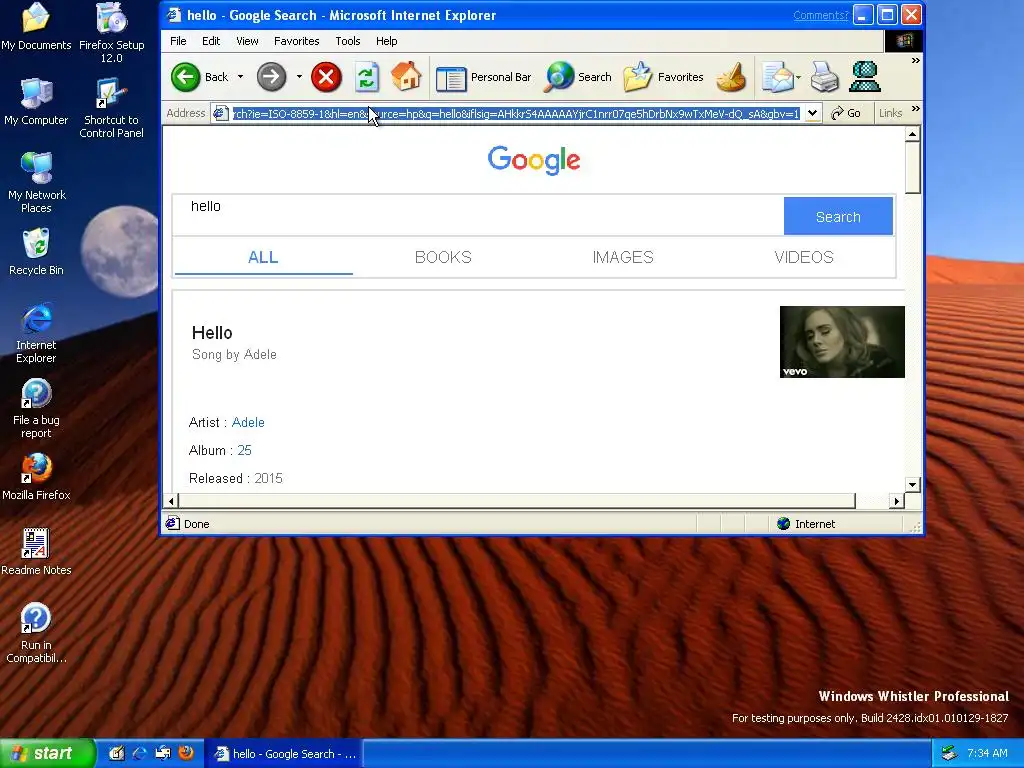
Task: Select the Readme Notes desktop icon
Action: pyautogui.click(x=36, y=552)
